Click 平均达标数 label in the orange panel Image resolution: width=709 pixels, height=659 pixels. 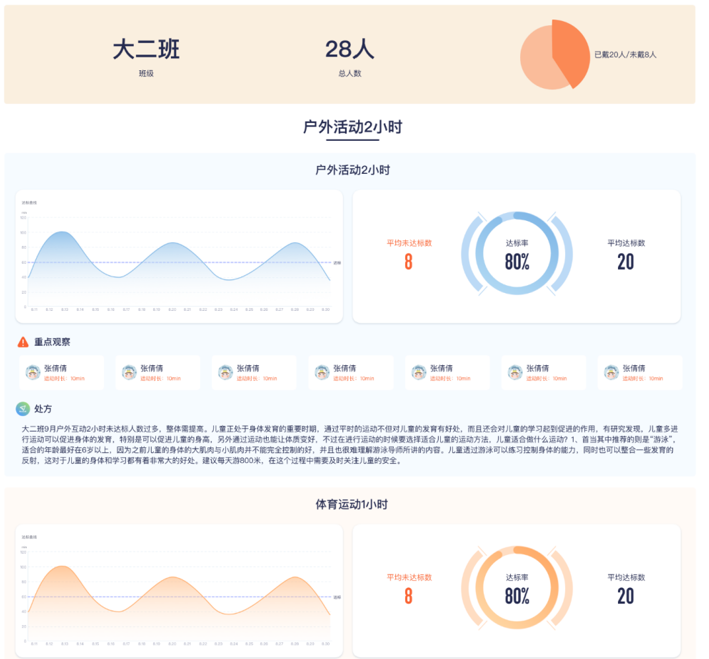[626, 577]
